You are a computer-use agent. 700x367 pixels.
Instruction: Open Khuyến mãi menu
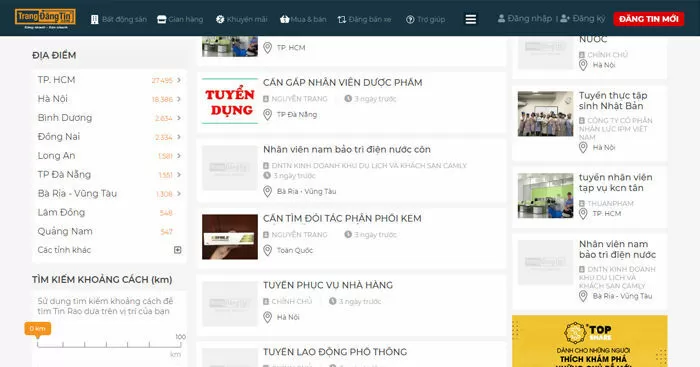click(242, 19)
